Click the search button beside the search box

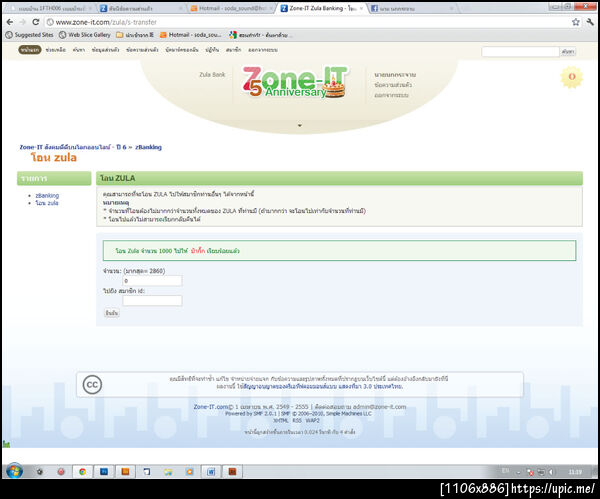point(568,52)
